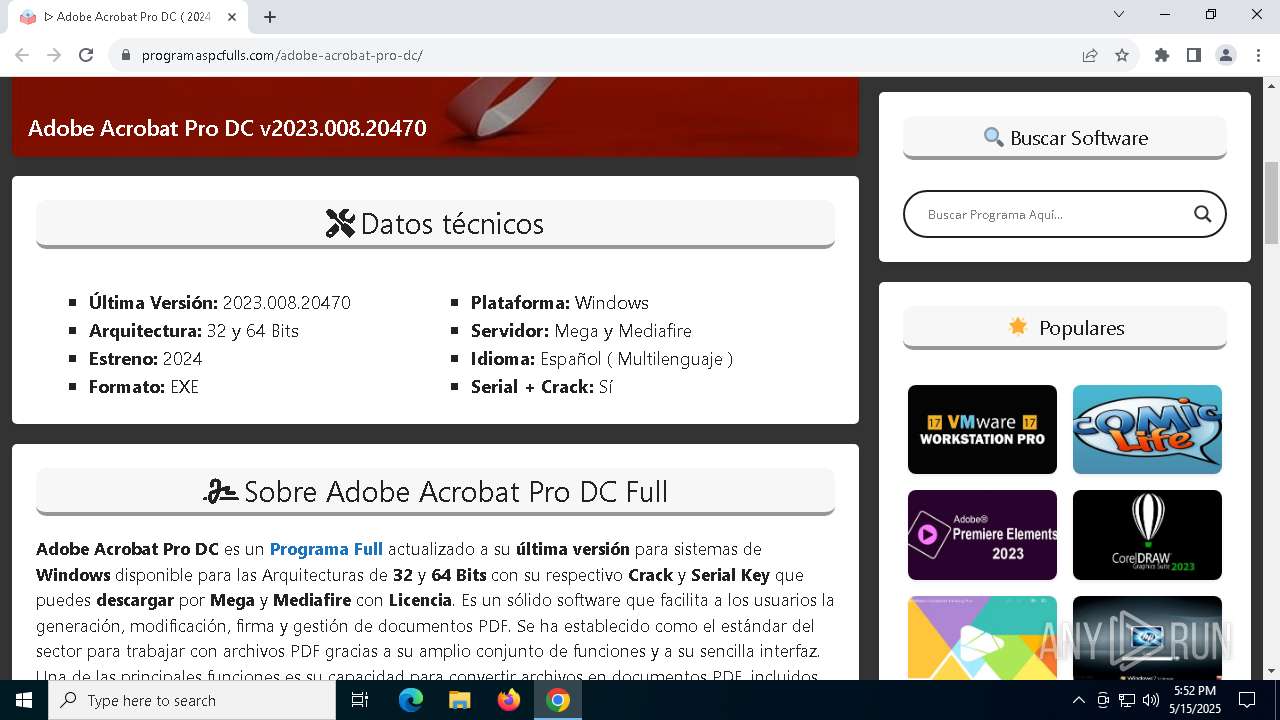Open volume control tray icon
The image size is (1280, 720).
tap(1150, 700)
